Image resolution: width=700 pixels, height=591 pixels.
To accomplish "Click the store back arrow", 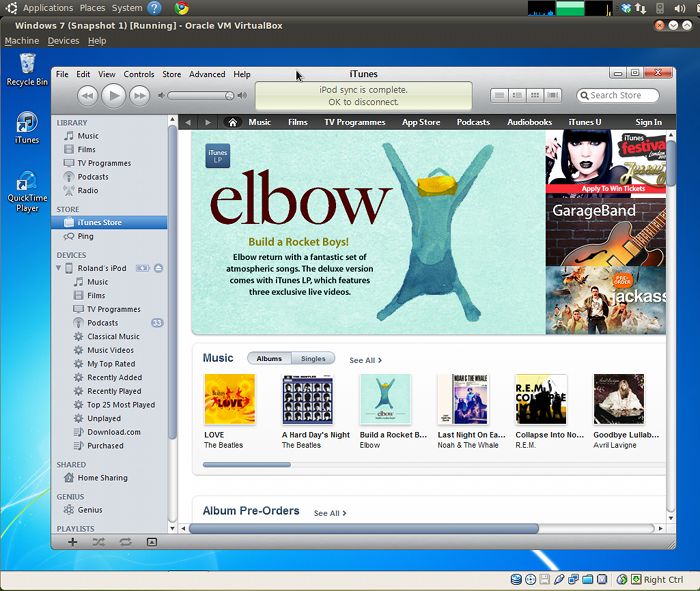I will click(x=188, y=122).
